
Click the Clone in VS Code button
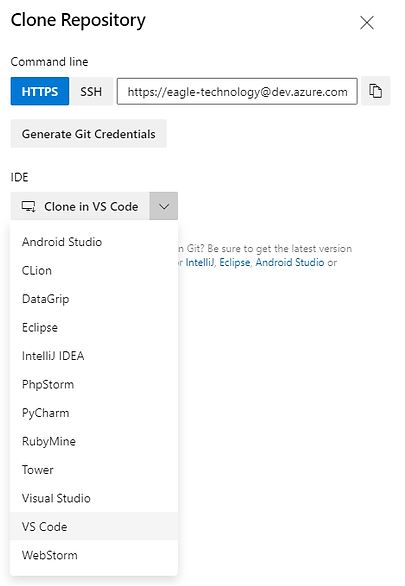pyautogui.click(x=80, y=206)
